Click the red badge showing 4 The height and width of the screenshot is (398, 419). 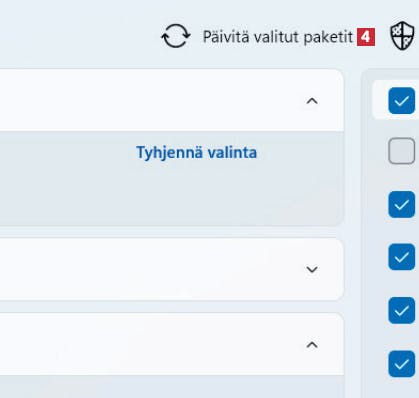(x=366, y=37)
